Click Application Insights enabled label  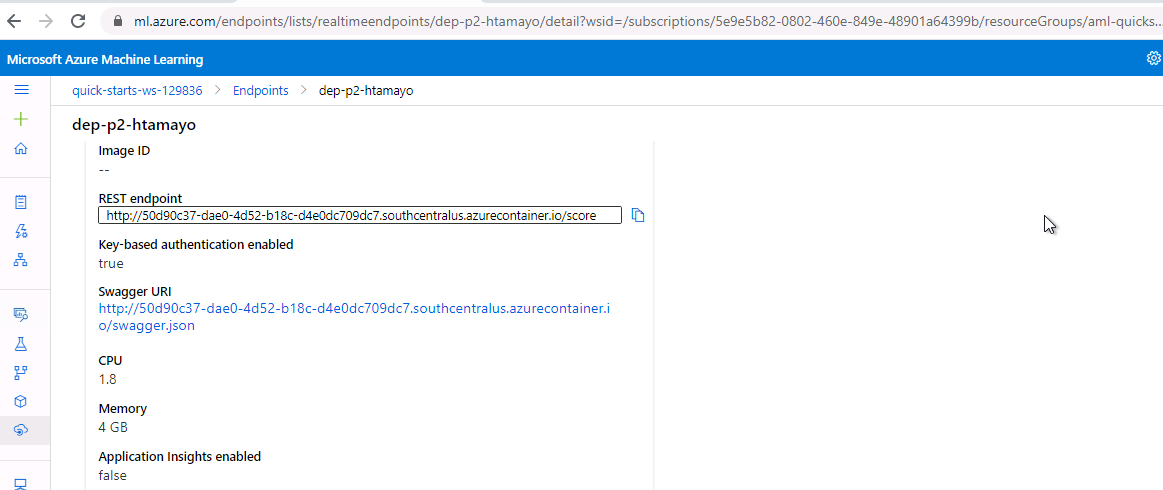point(179,457)
